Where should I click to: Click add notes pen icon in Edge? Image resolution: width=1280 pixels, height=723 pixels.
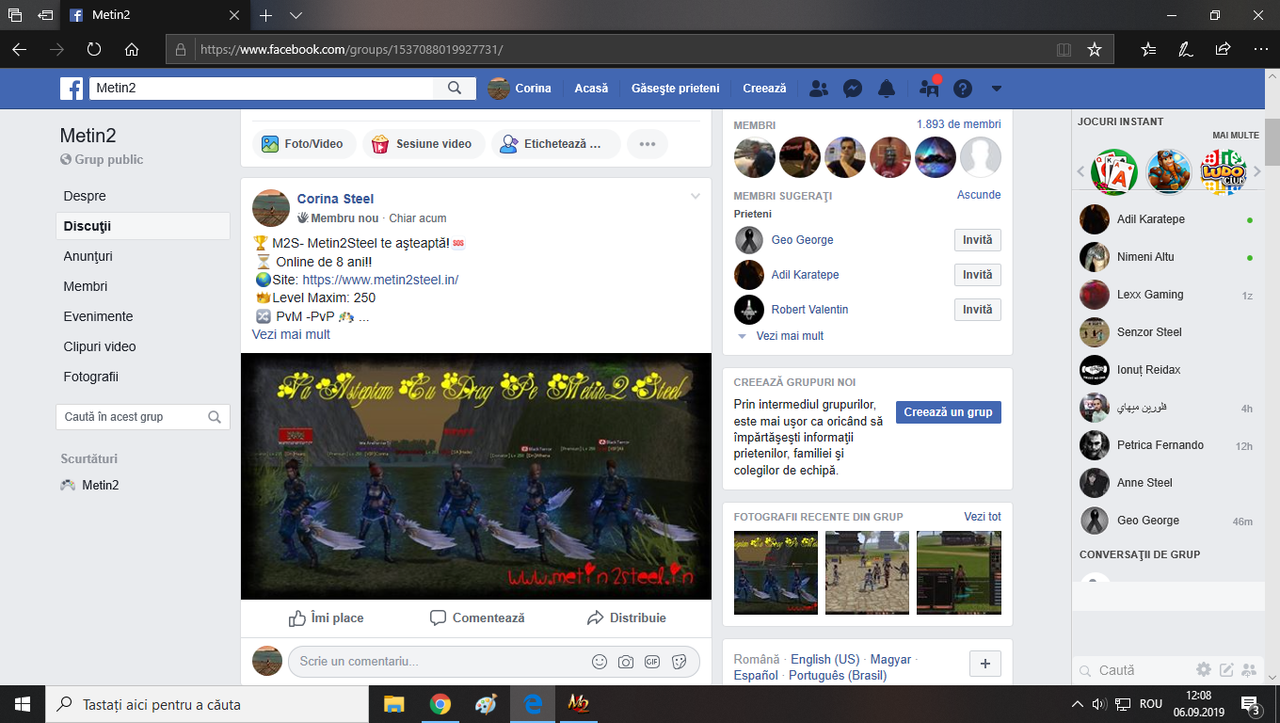(1185, 49)
